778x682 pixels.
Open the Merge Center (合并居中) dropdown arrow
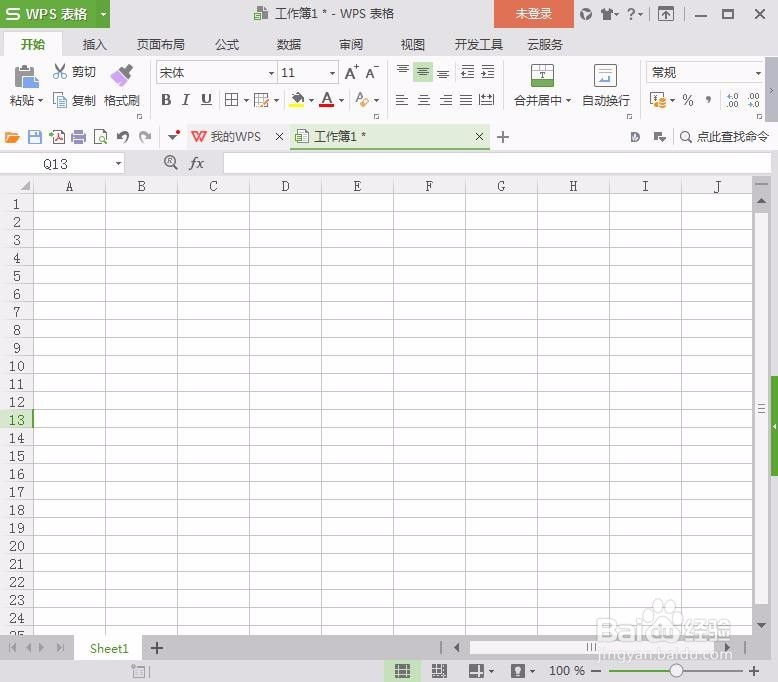[x=569, y=100]
